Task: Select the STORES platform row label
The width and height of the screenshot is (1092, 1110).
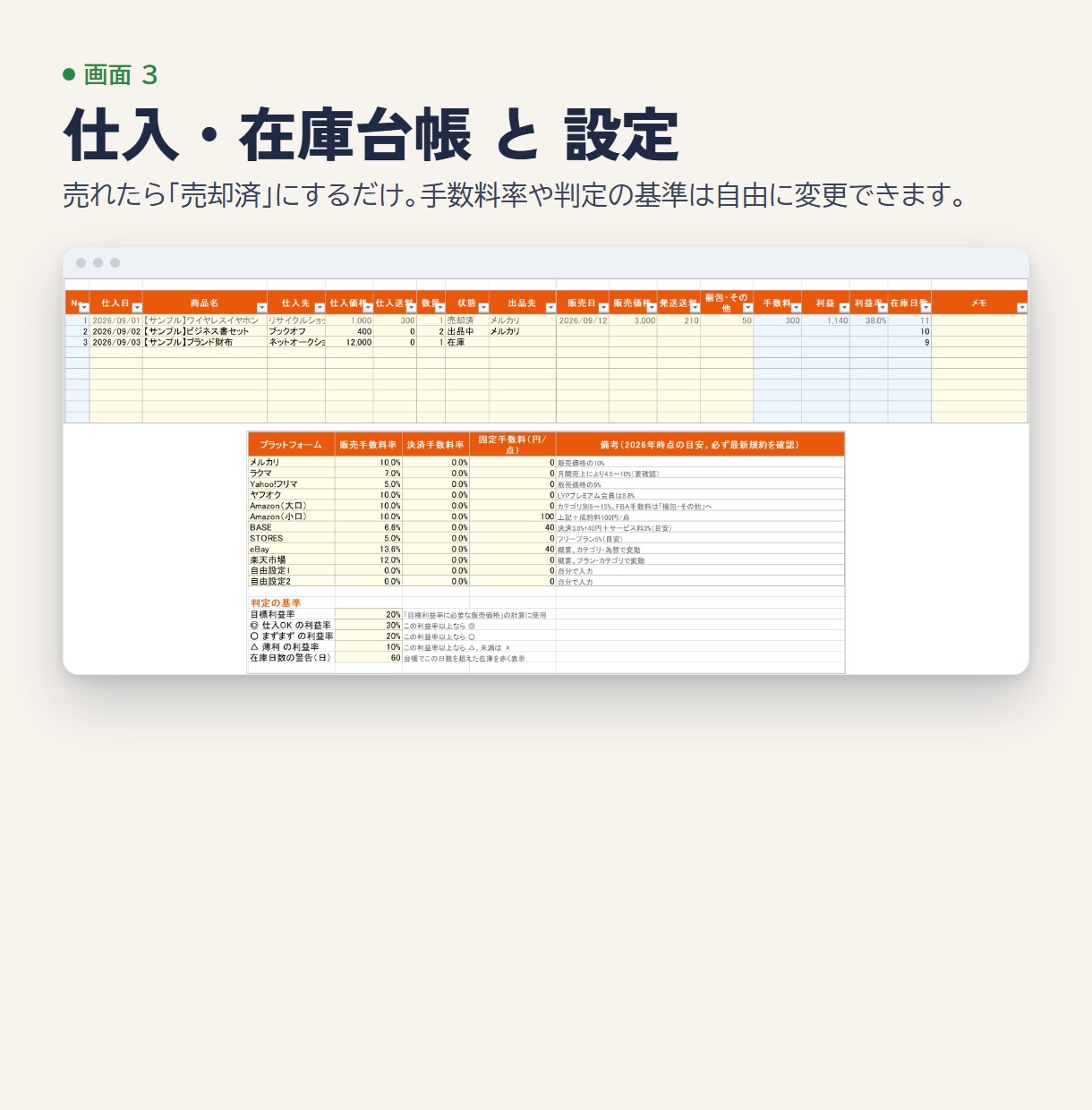Action: tap(291, 538)
